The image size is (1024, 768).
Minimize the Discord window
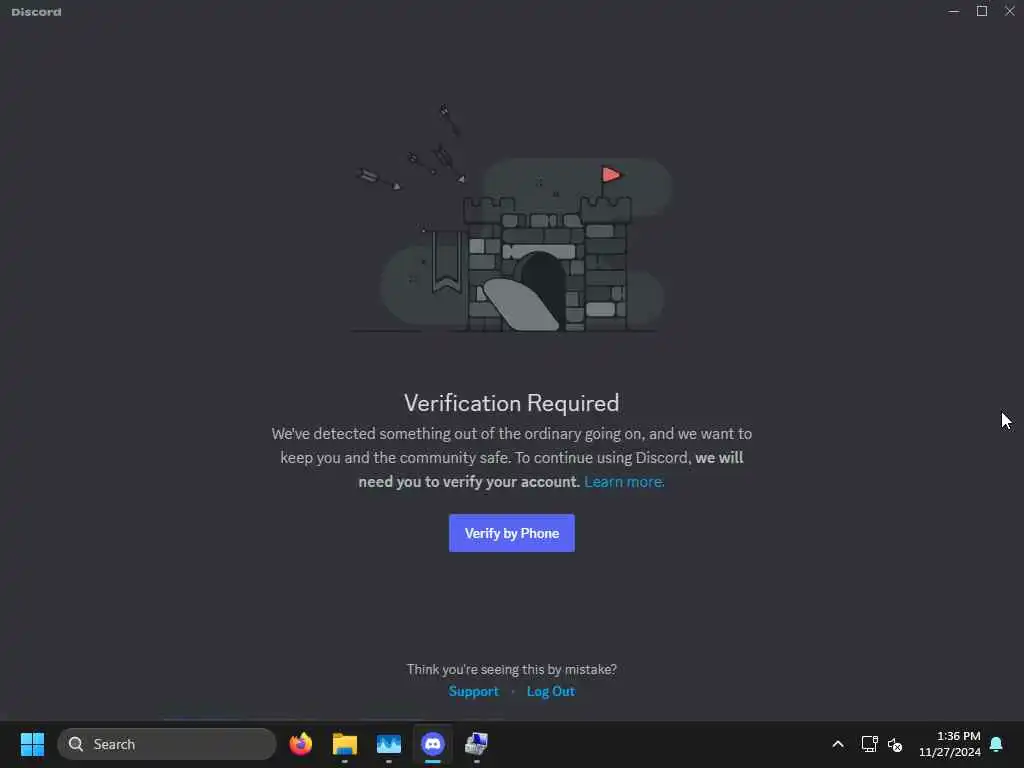point(953,11)
